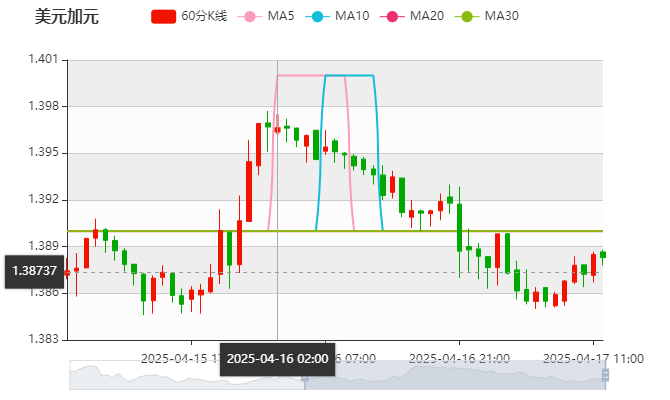Click the unselected left part of zoom bar

coord(187,375)
